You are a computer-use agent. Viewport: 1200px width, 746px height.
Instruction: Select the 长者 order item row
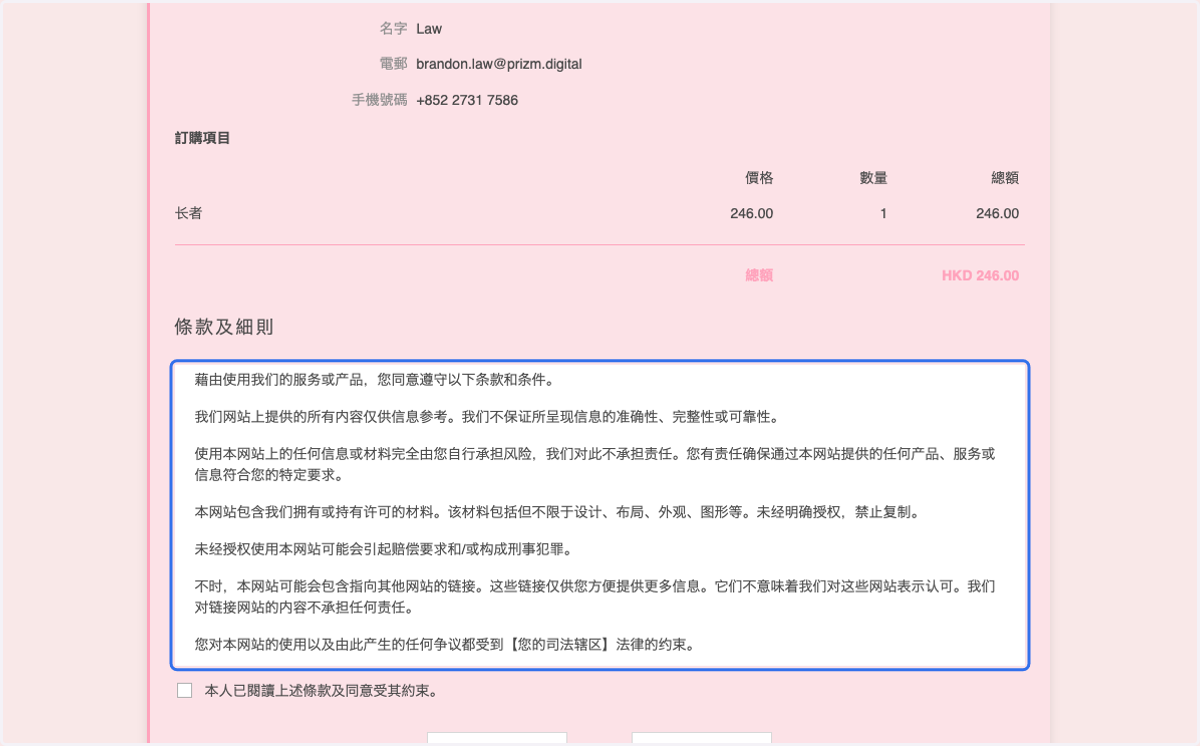(600, 213)
